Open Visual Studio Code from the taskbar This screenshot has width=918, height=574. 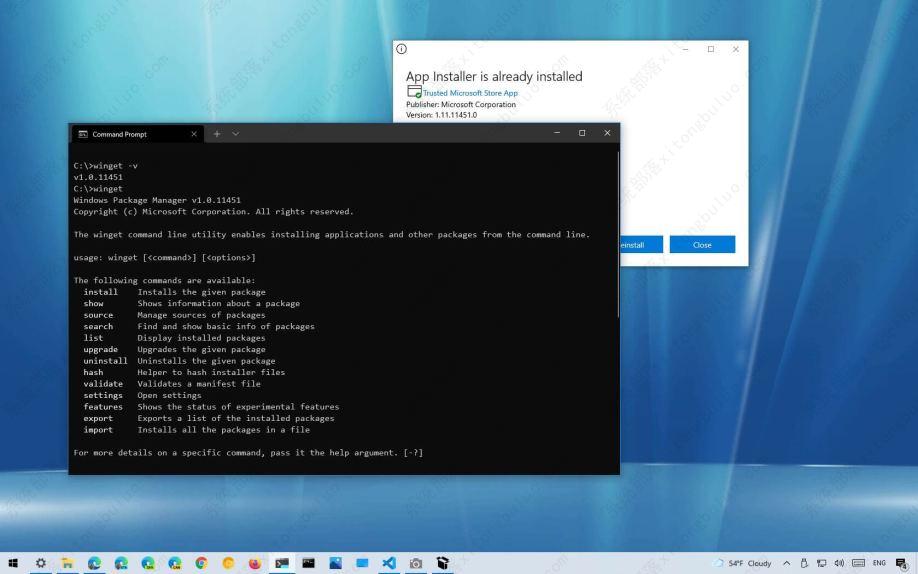click(388, 563)
